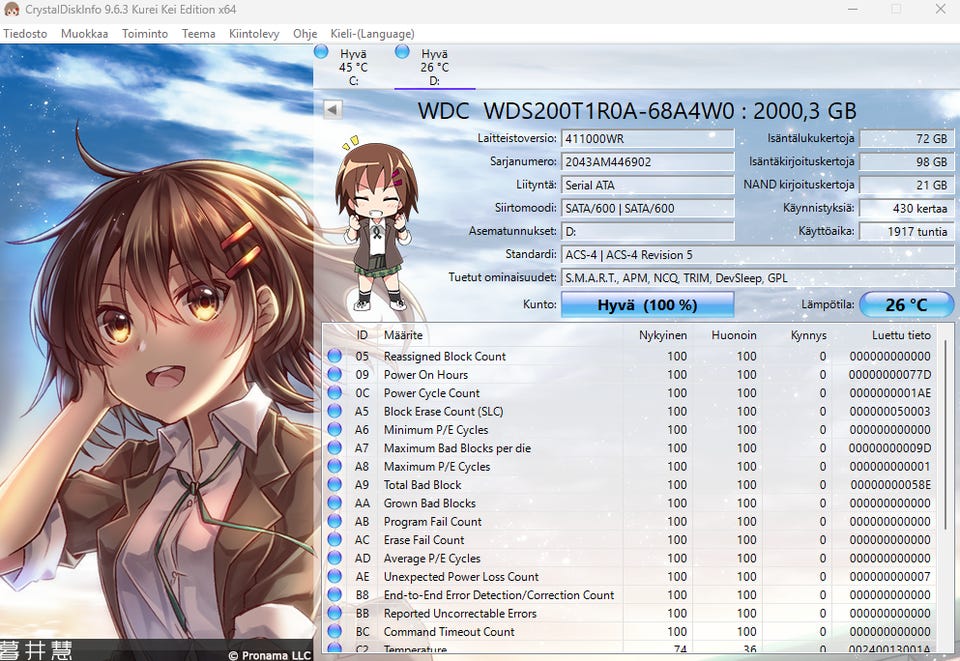Click status orb for Command Timeout Count
960x661 pixels.
tap(335, 632)
